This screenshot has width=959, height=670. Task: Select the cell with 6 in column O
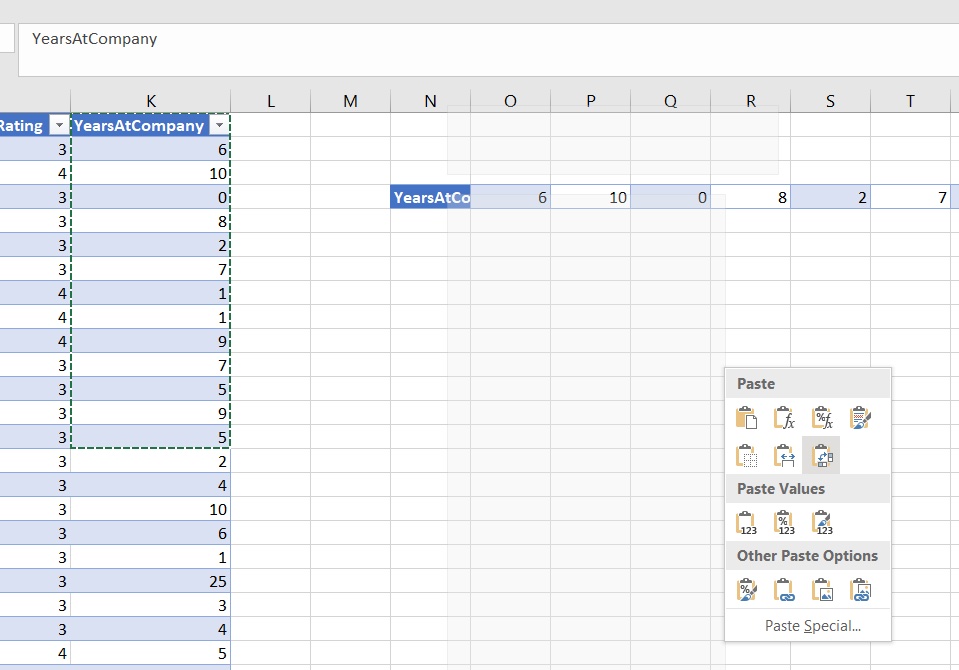tap(511, 197)
